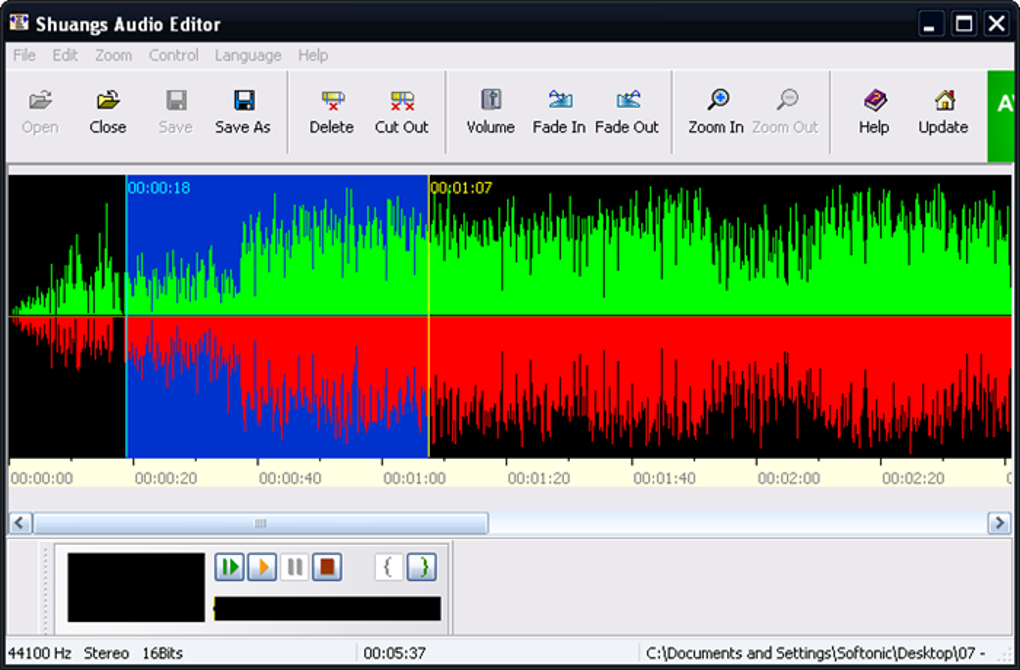Play the selection with green play button
This screenshot has width=1020, height=670.
[x=230, y=567]
